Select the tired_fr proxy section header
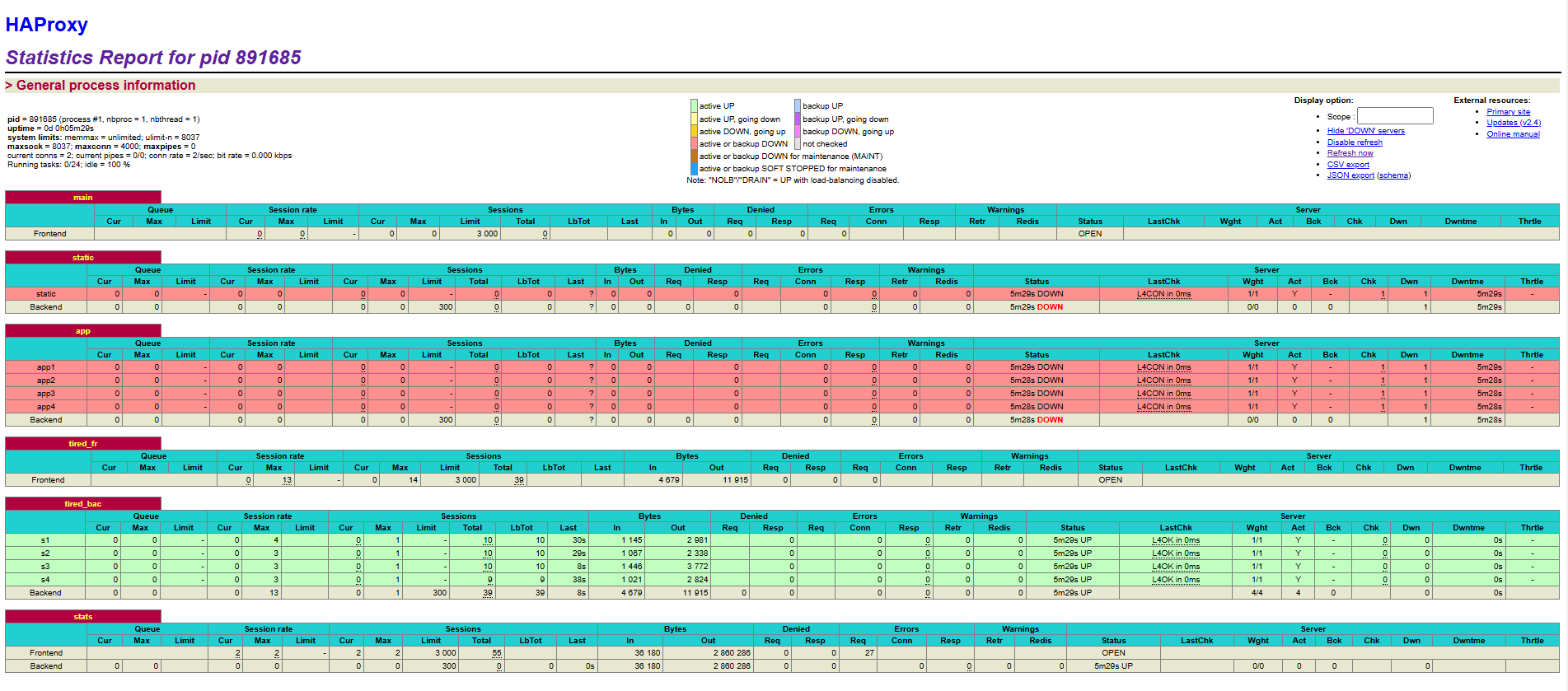The image size is (1568, 691). (83, 444)
